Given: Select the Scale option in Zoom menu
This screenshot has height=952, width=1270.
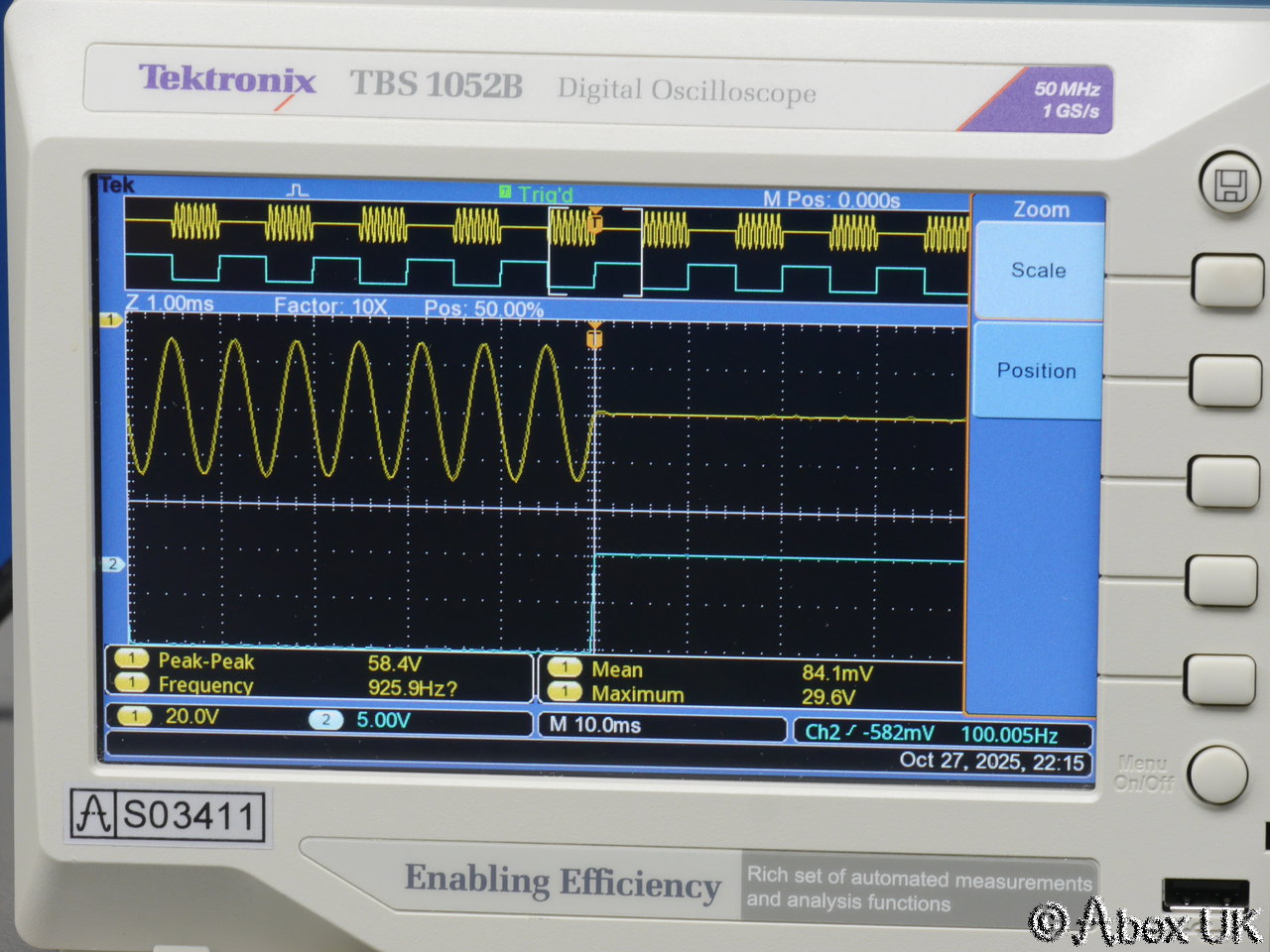Looking at the screenshot, I should click(x=1038, y=271).
